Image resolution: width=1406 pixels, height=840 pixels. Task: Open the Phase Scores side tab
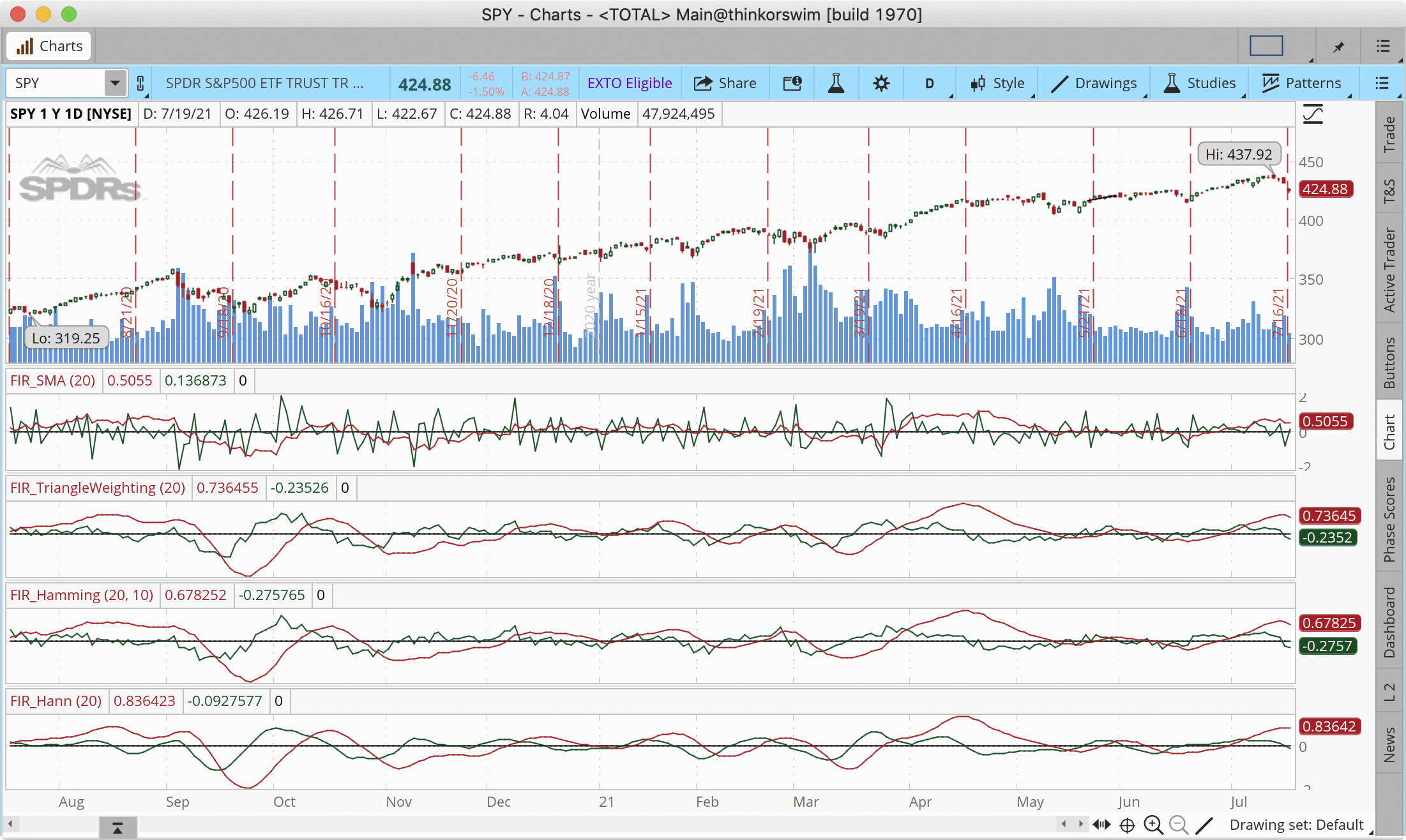pyautogui.click(x=1389, y=520)
